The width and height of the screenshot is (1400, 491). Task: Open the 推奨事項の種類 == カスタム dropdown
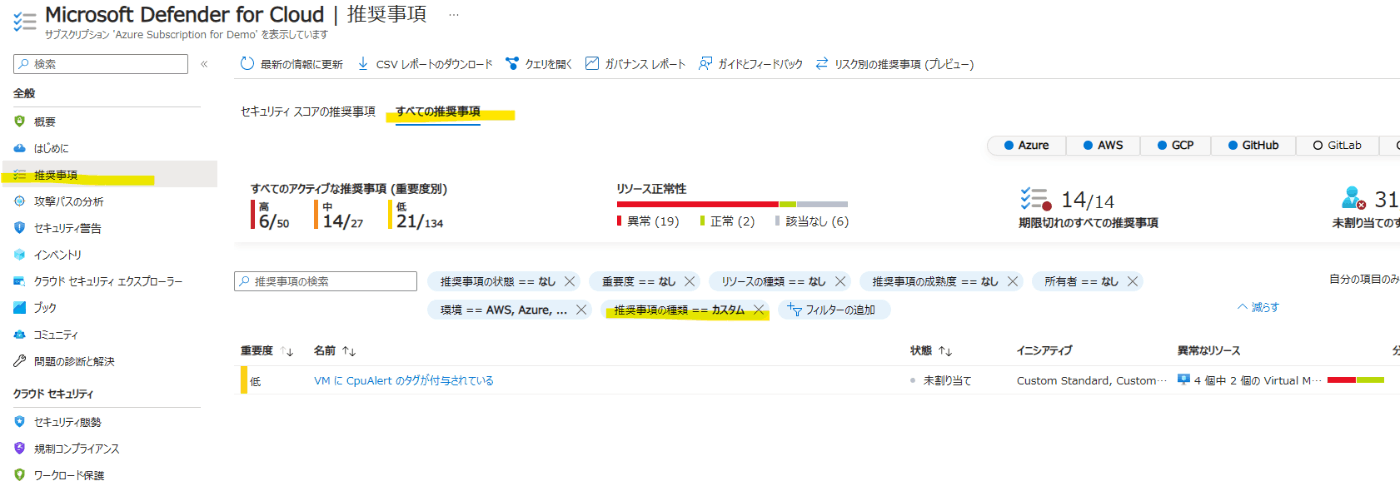(679, 310)
